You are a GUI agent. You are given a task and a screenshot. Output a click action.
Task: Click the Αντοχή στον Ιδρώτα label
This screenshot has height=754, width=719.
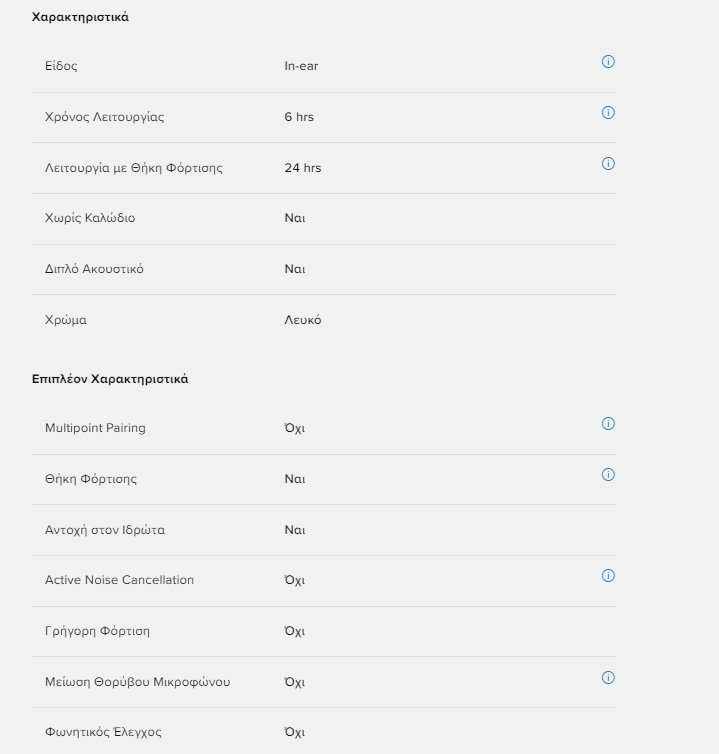pos(105,530)
